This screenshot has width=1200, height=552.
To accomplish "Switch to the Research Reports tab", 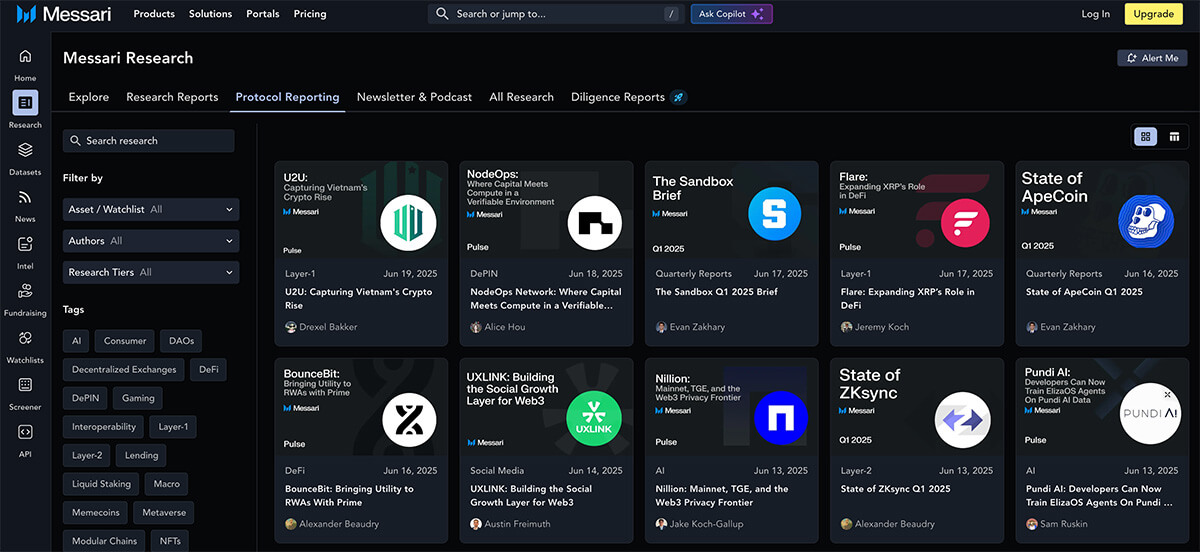I will point(172,97).
